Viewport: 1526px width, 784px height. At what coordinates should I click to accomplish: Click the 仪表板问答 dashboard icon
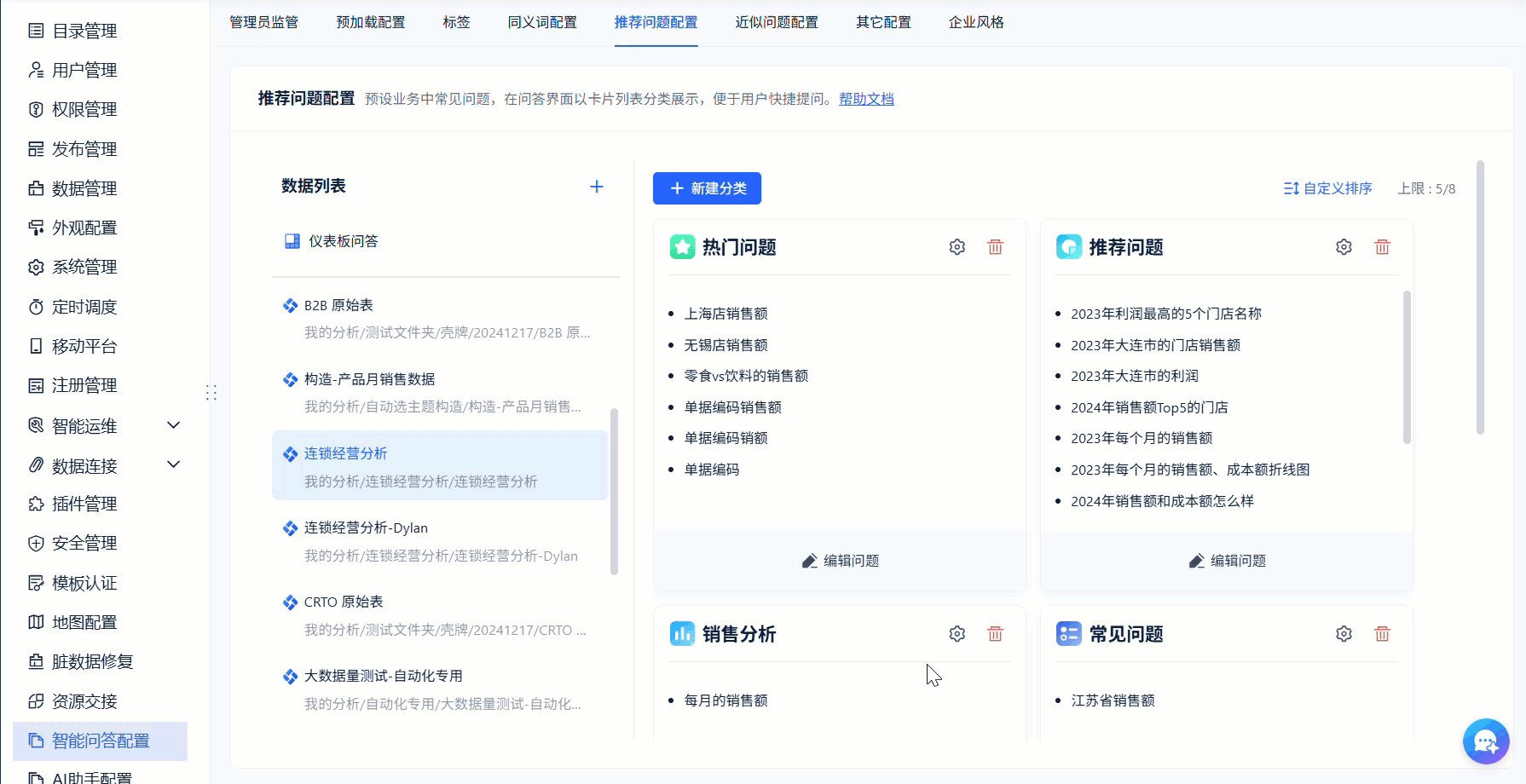click(x=292, y=241)
